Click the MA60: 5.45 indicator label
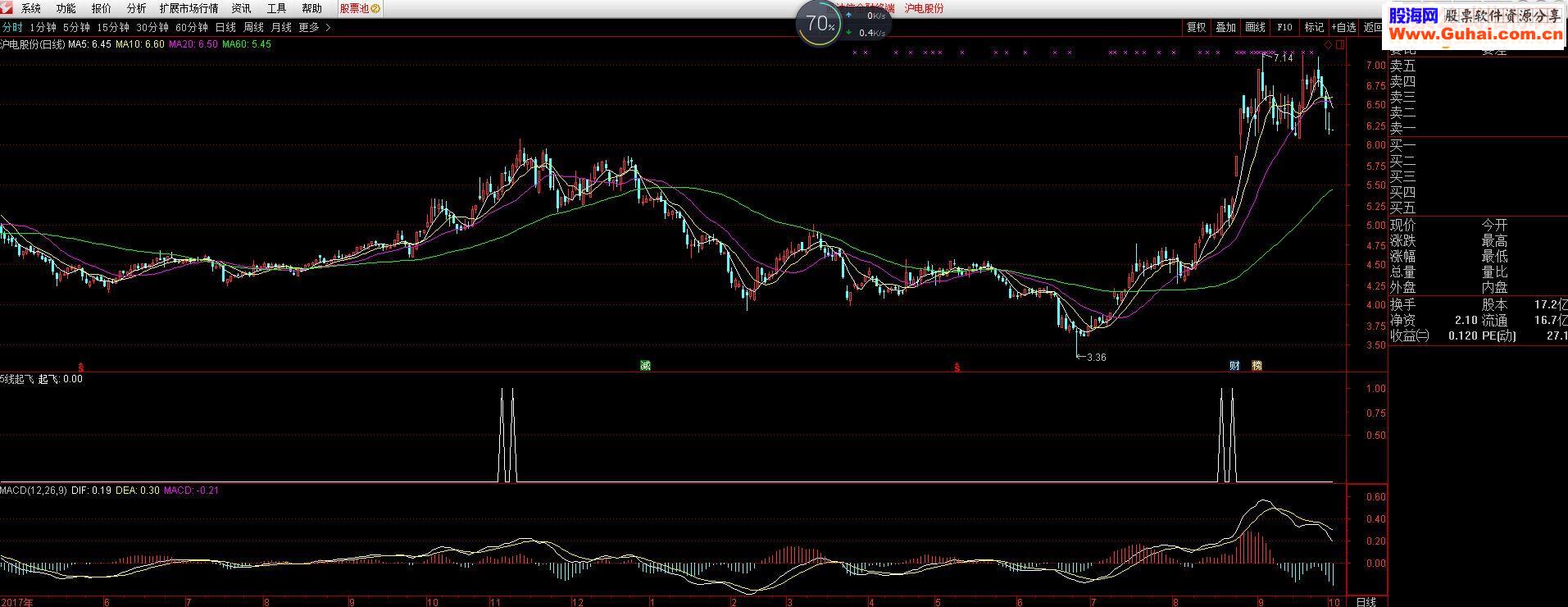 (x=247, y=44)
